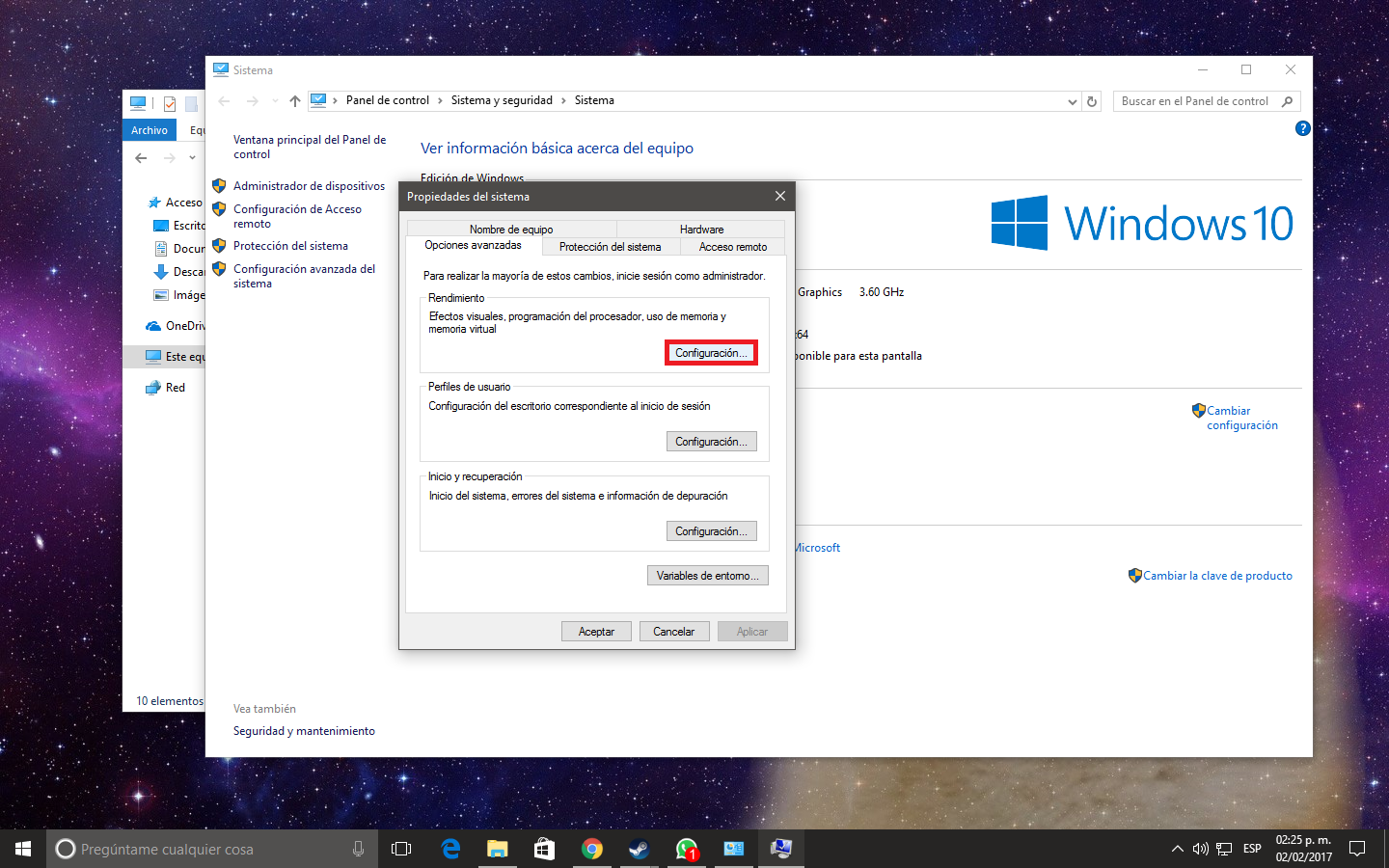Select Escritorio in File Explorer quick access

[x=179, y=226]
